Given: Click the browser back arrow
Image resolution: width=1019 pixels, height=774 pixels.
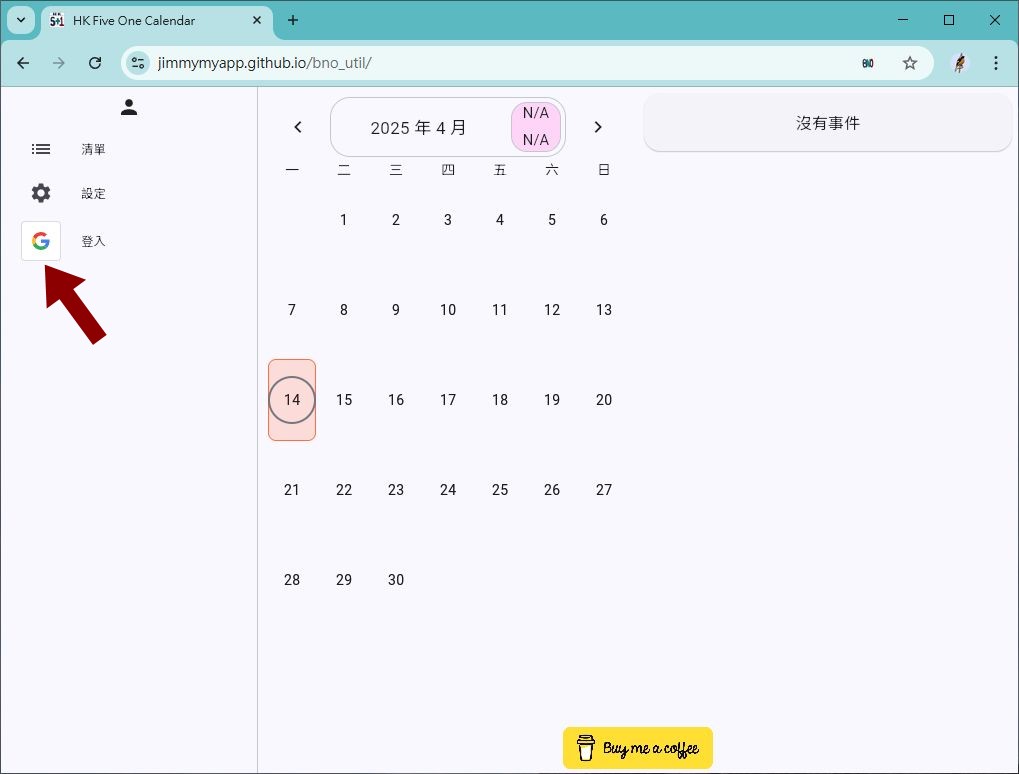Looking at the screenshot, I should 23,63.
